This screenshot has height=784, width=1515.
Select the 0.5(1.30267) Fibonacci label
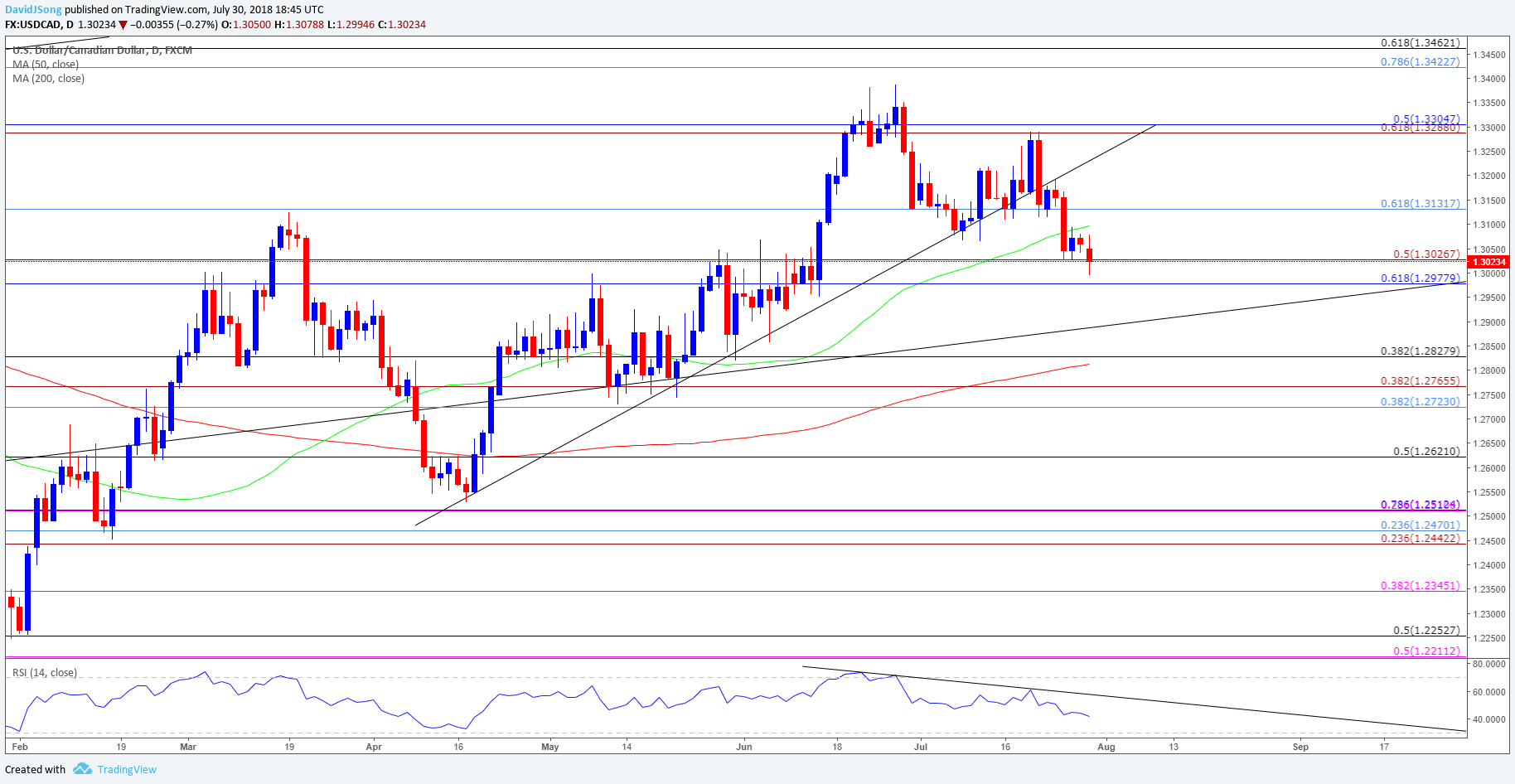tap(1426, 254)
